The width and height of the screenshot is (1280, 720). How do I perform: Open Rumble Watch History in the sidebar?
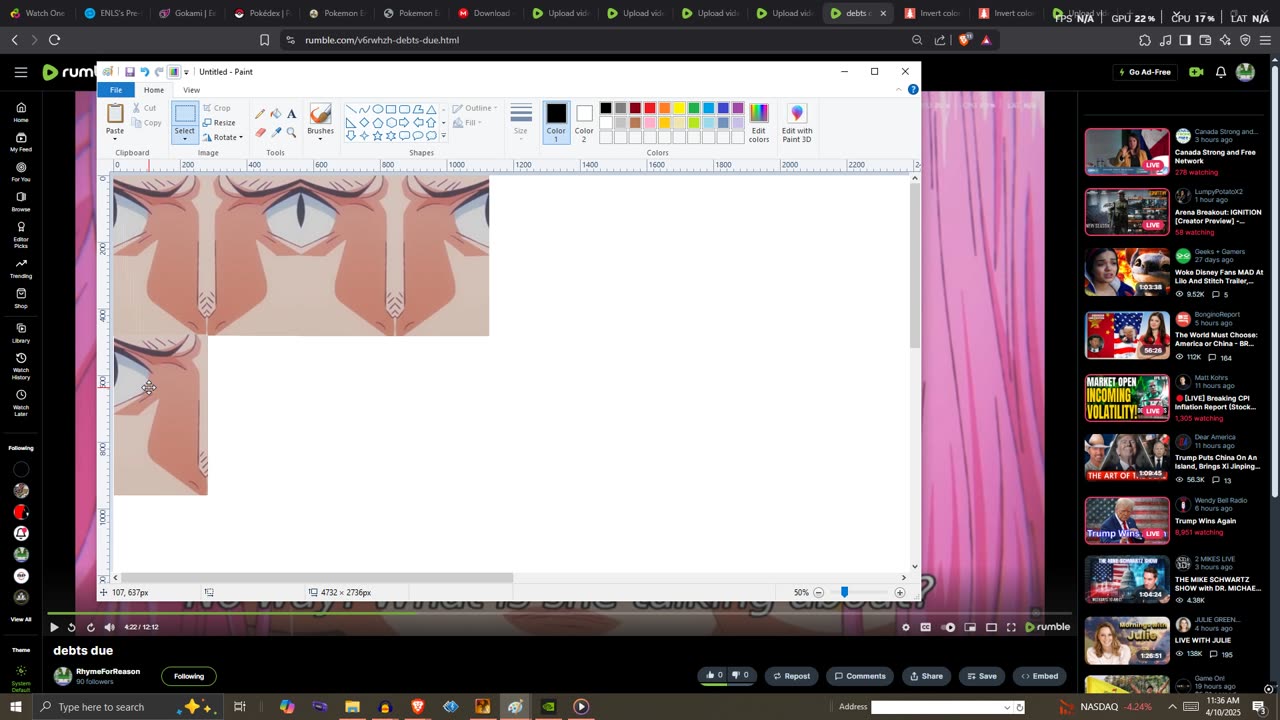pyautogui.click(x=21, y=367)
